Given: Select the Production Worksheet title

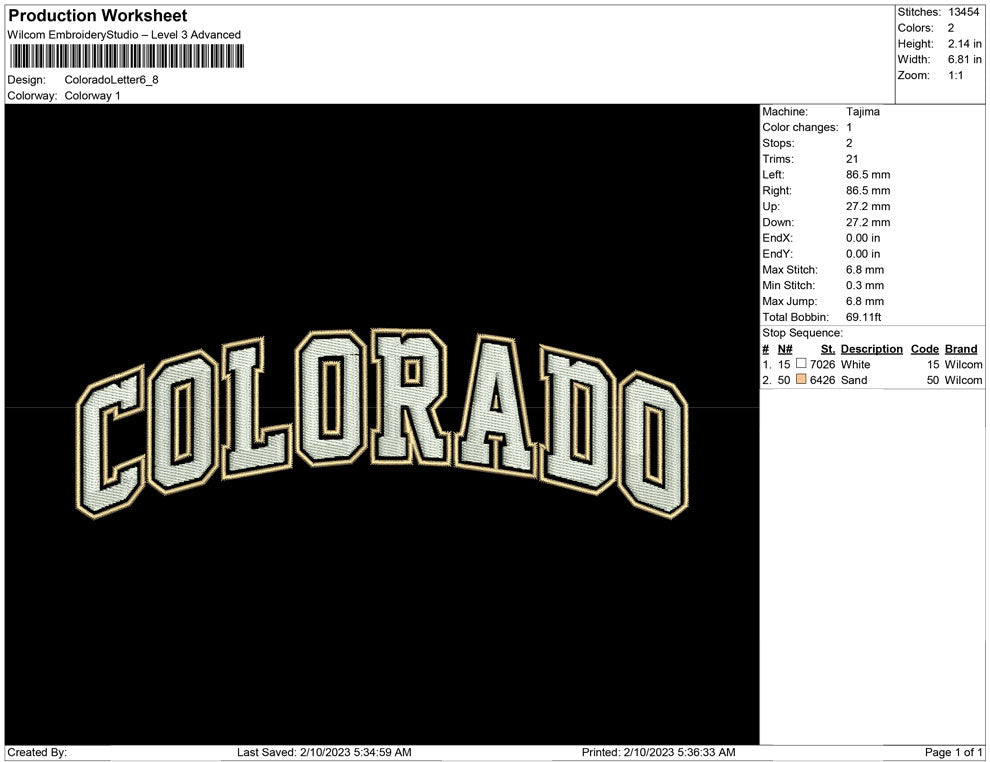Looking at the screenshot, I should pos(96,16).
